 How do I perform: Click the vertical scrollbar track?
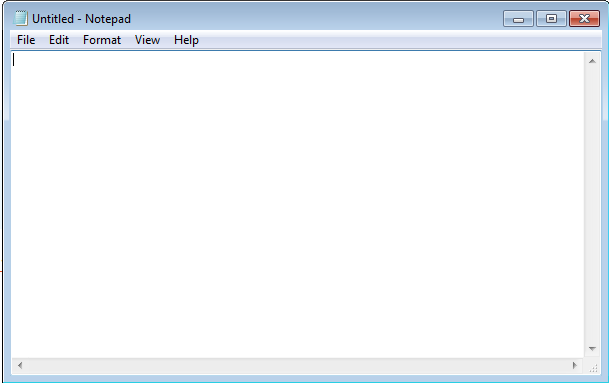click(592, 205)
